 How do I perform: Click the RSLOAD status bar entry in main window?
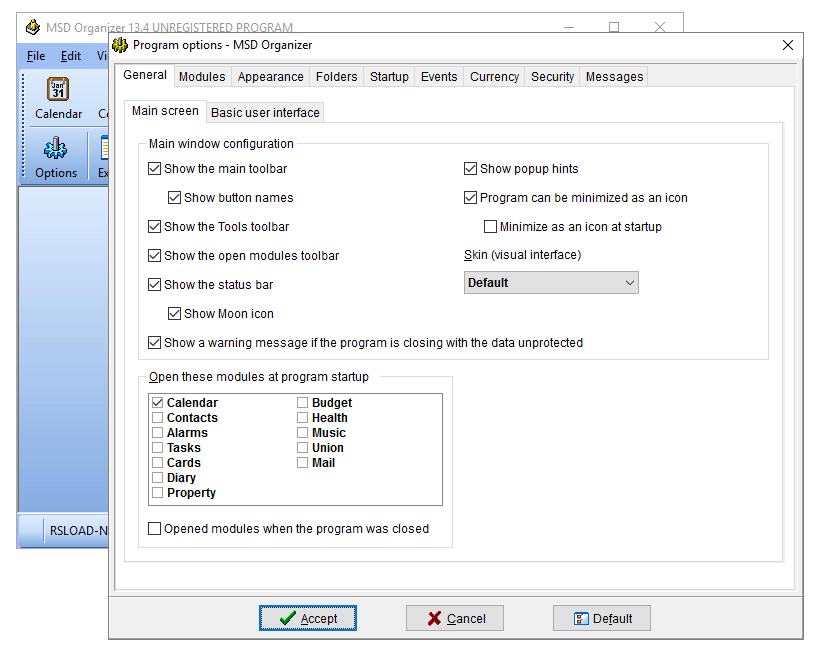point(77,531)
